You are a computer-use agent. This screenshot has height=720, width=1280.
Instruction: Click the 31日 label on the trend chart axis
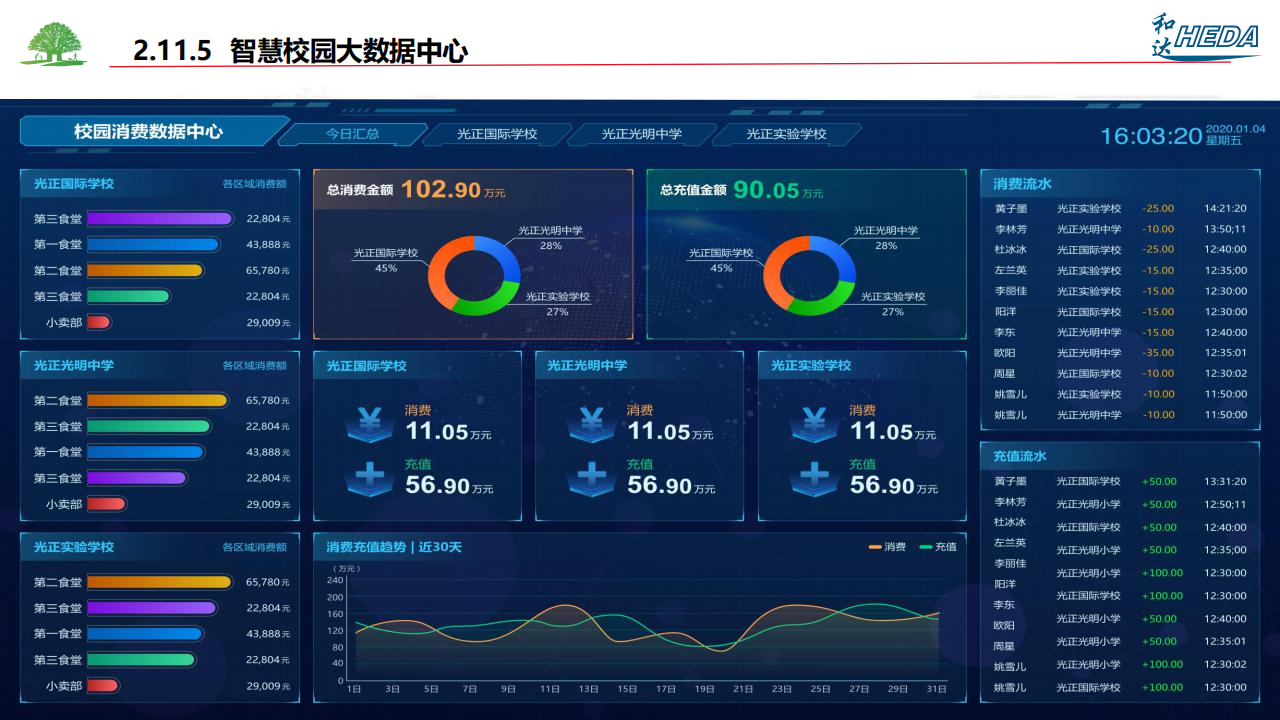[x=936, y=689]
